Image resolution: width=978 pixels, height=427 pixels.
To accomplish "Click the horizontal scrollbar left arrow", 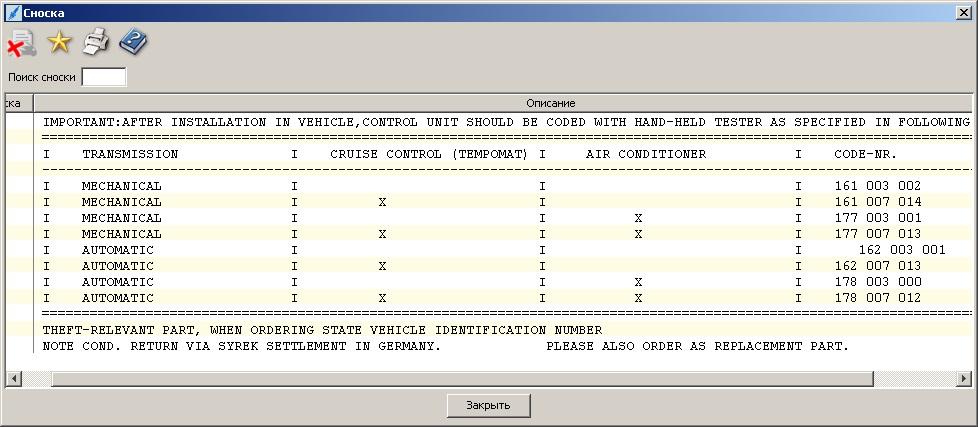I will pyautogui.click(x=14, y=379).
